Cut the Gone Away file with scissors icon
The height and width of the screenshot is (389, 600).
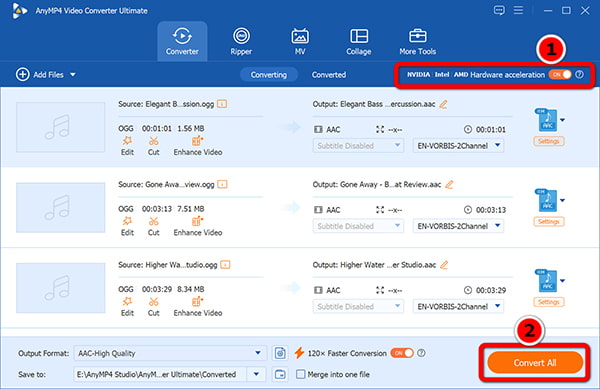(153, 226)
